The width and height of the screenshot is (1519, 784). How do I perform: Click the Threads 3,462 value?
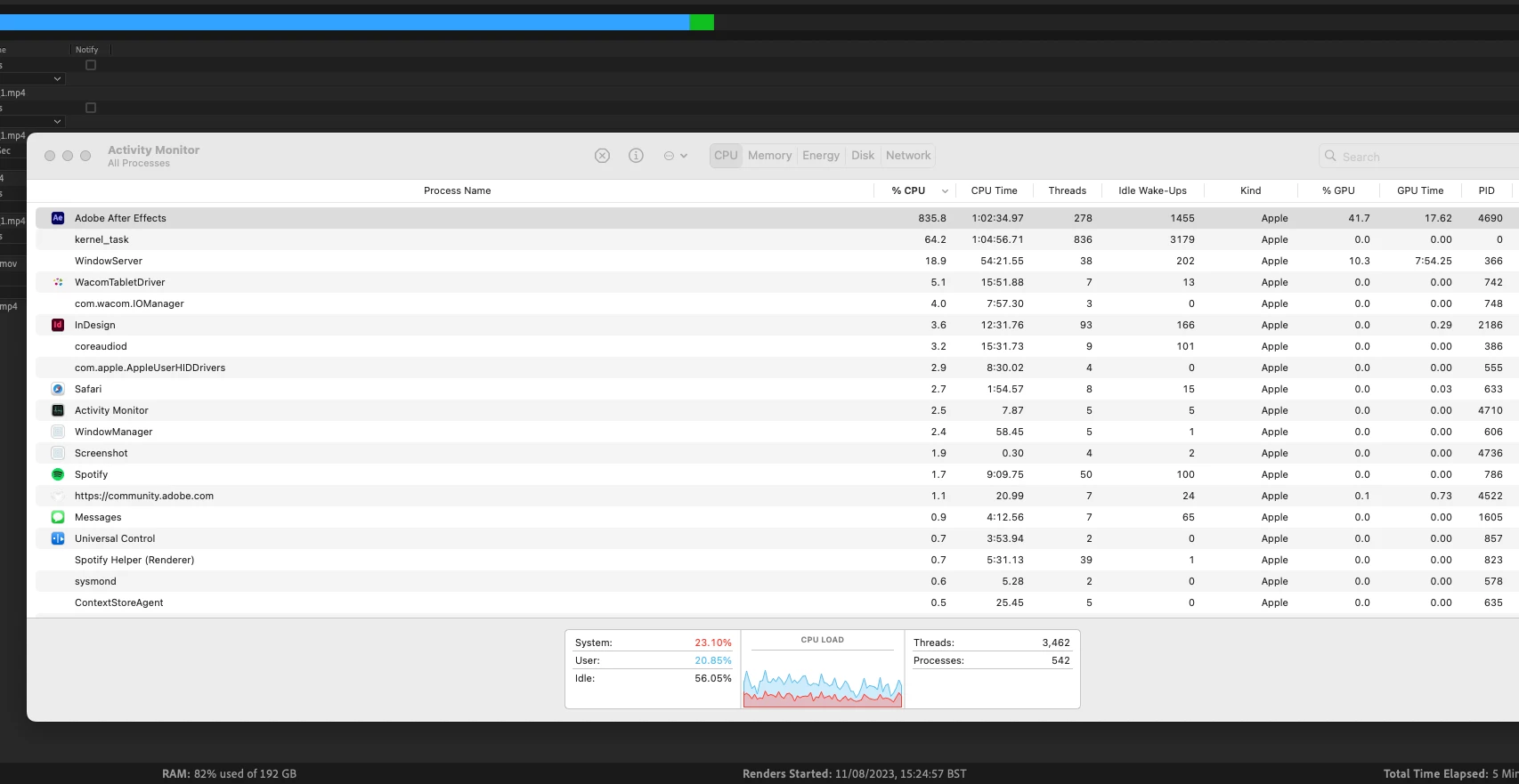(x=1056, y=643)
